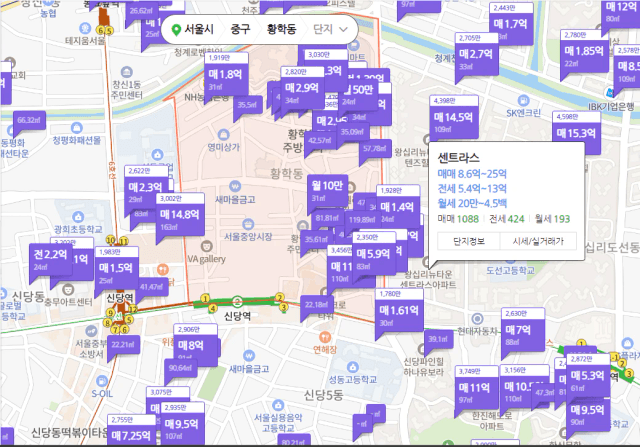Select the 매 7억 88㎡ marker
640x447 pixels.
[x=522, y=330]
